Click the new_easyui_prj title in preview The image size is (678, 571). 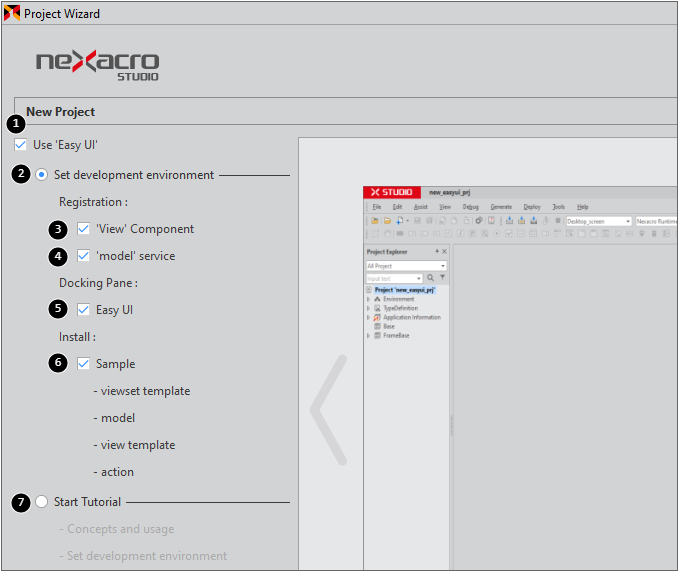point(449,192)
